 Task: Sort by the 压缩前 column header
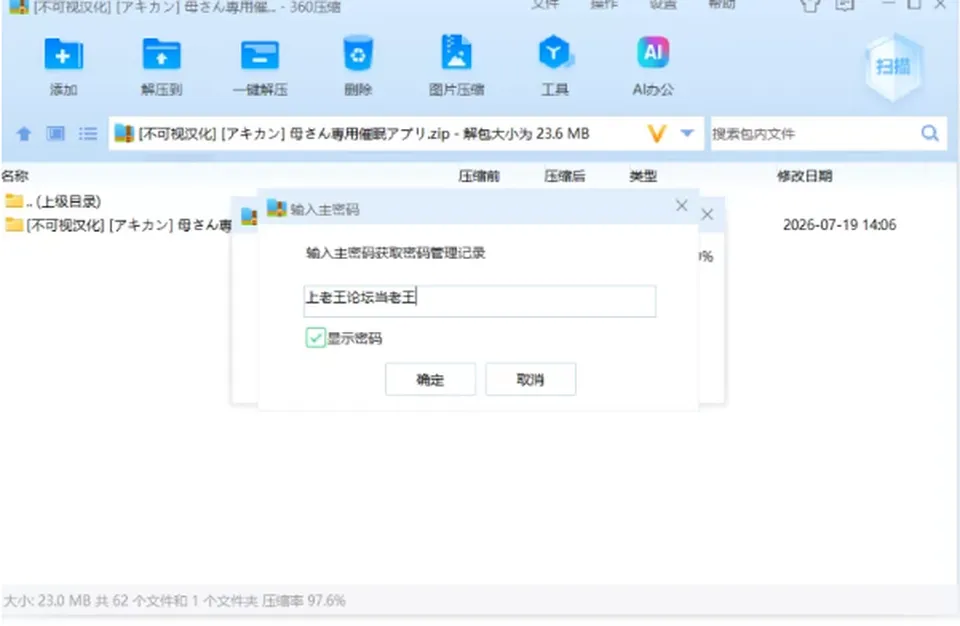click(479, 176)
